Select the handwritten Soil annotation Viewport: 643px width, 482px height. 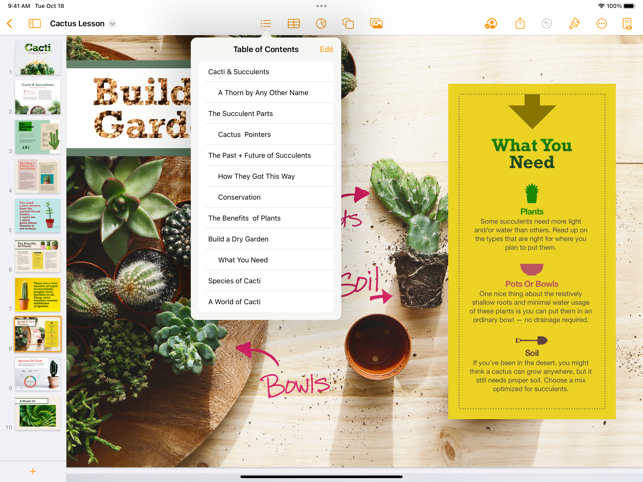coord(362,282)
